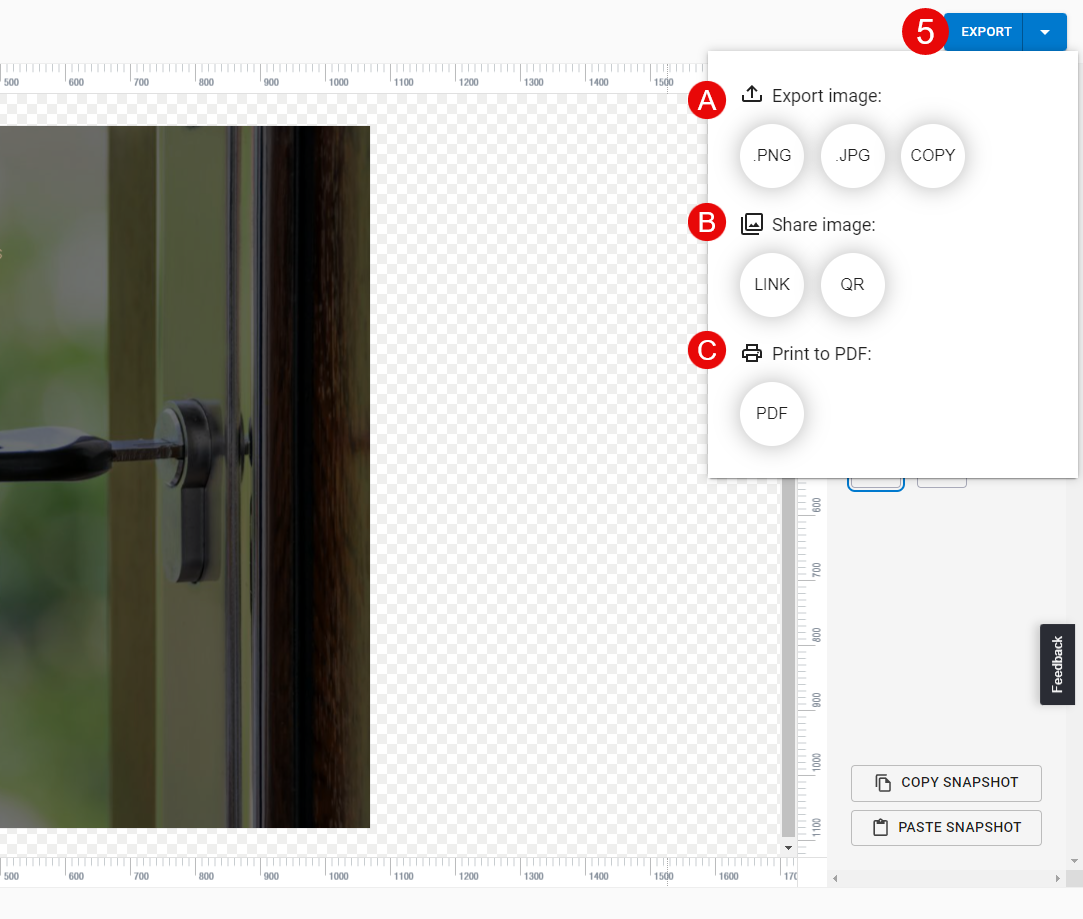Click COPY SNAPSHOT button
The image size is (1083, 919).
coord(946,783)
